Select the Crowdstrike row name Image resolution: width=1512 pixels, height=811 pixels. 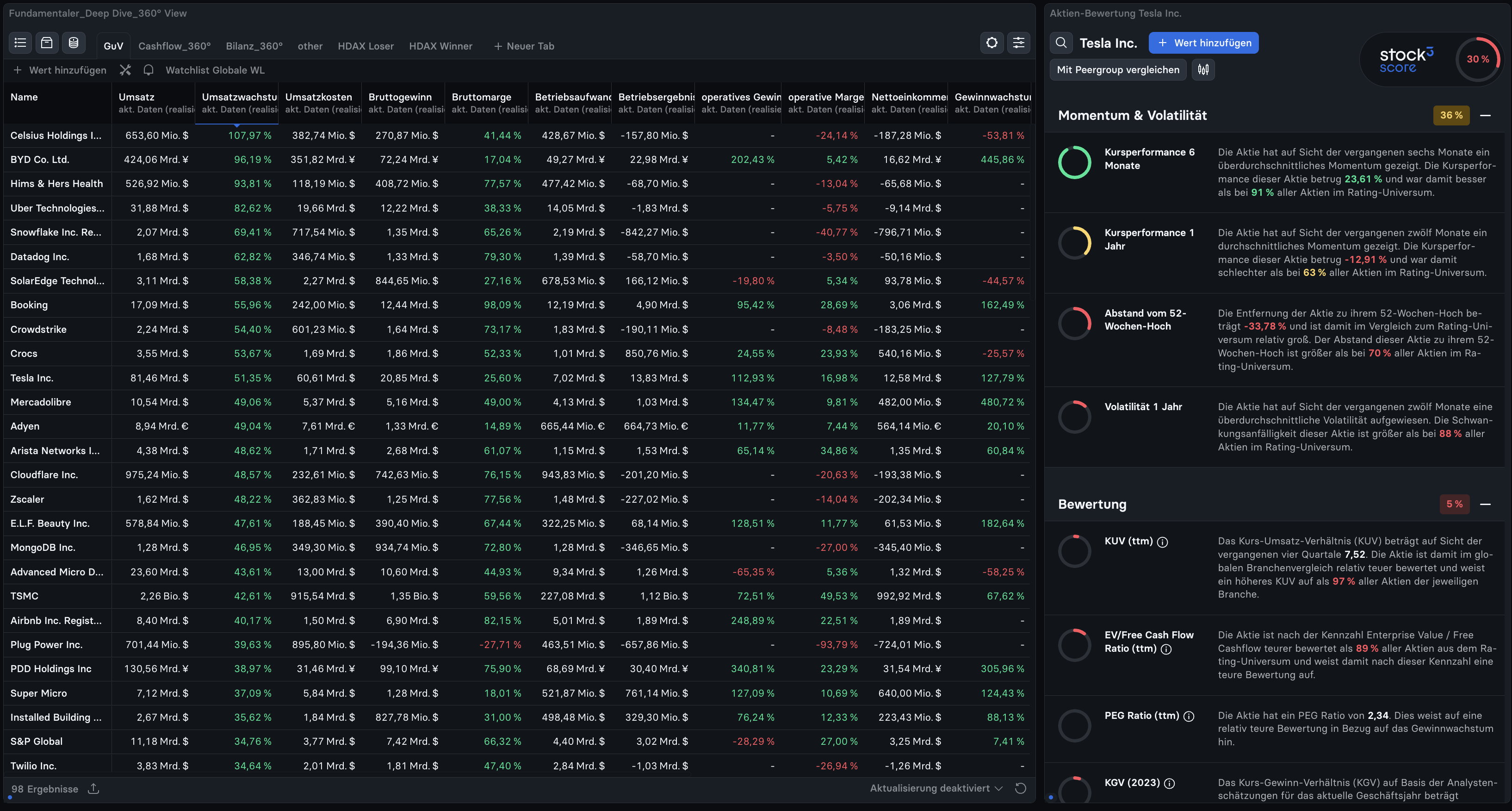tap(38, 330)
